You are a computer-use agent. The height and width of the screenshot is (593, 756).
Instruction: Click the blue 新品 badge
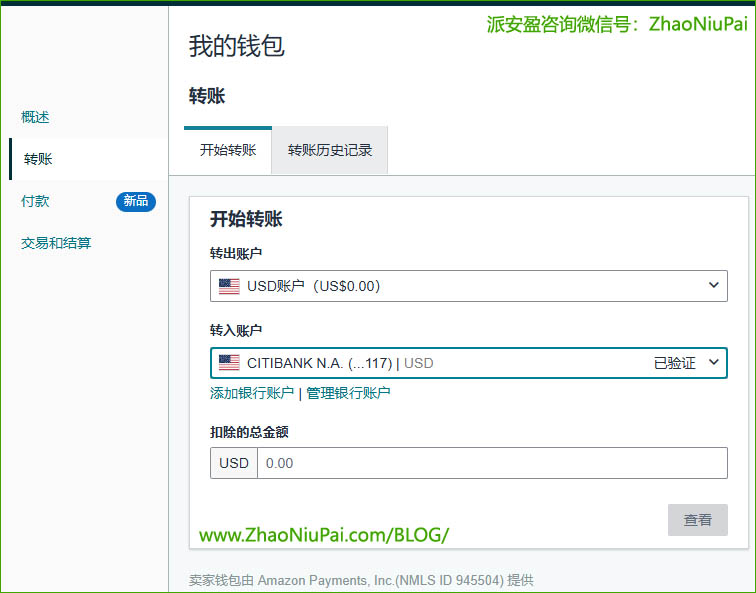pos(135,201)
